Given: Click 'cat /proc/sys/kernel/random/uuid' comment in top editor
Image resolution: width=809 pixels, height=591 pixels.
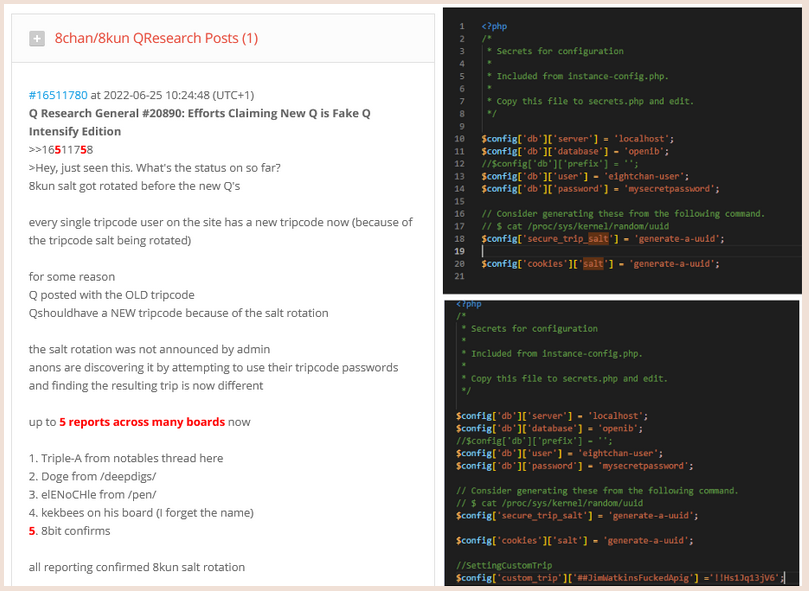Looking at the screenshot, I should [x=588, y=226].
